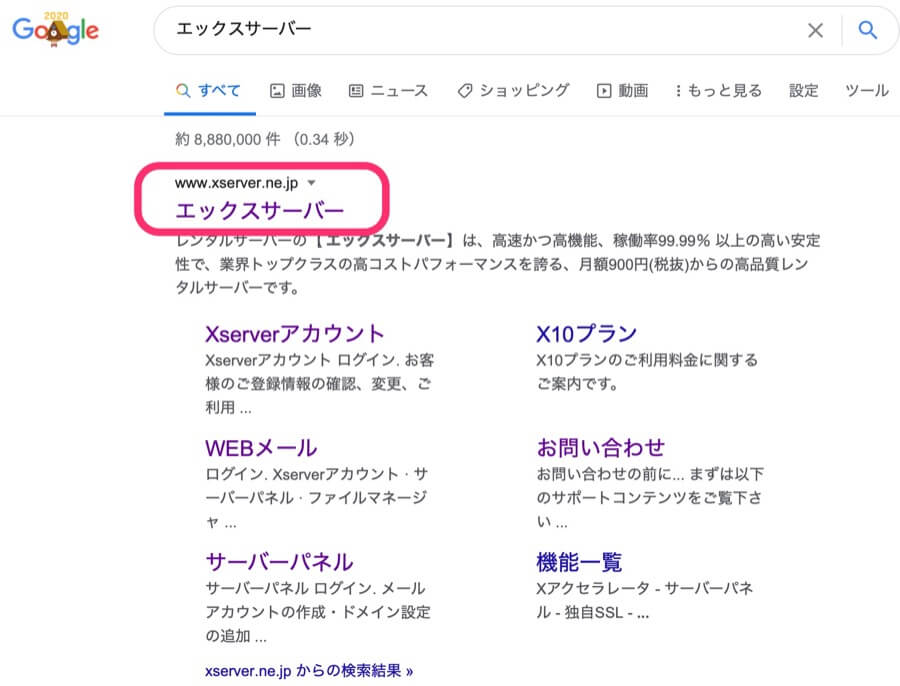This screenshot has height=686, width=900.
Task: Clear the search box with X icon
Action: 815,31
